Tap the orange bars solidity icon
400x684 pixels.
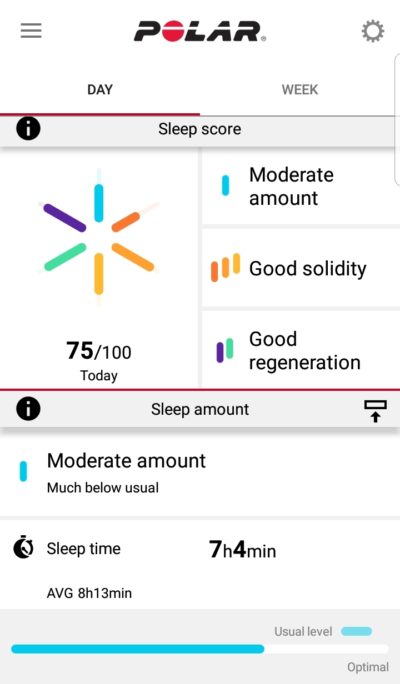(226, 267)
